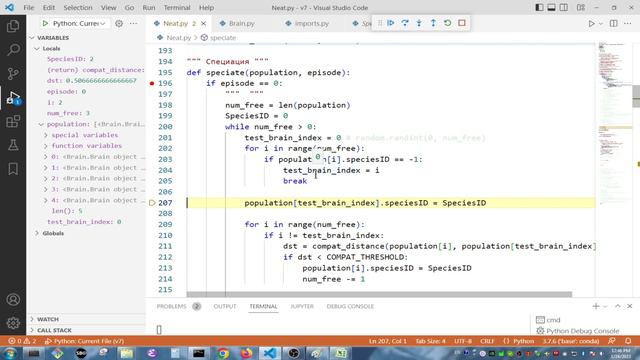Click Step Over in debug toolbar
This screenshot has height=360, width=640.
coord(405,23)
